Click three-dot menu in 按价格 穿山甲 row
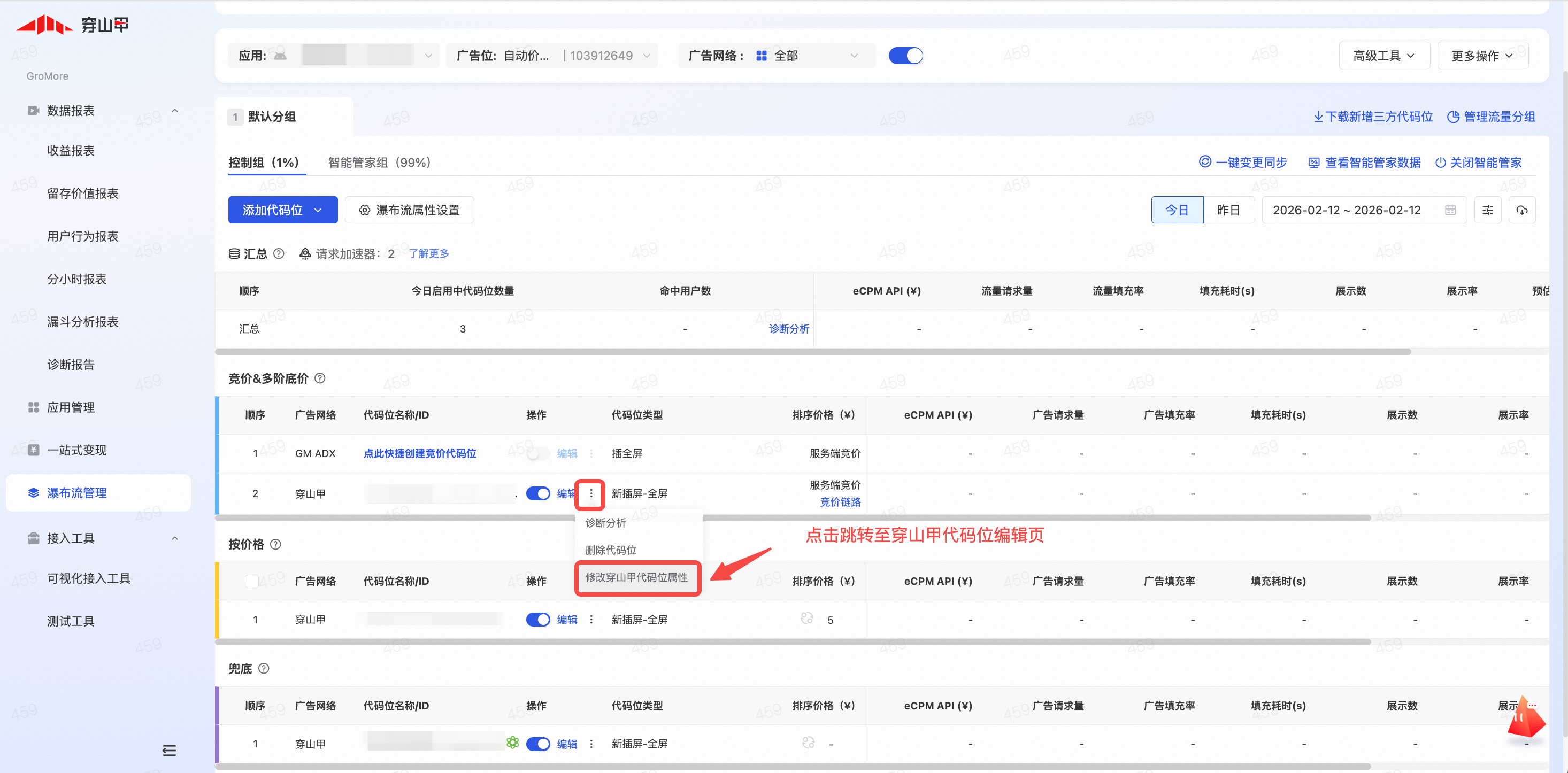The image size is (1568, 773). [x=591, y=619]
